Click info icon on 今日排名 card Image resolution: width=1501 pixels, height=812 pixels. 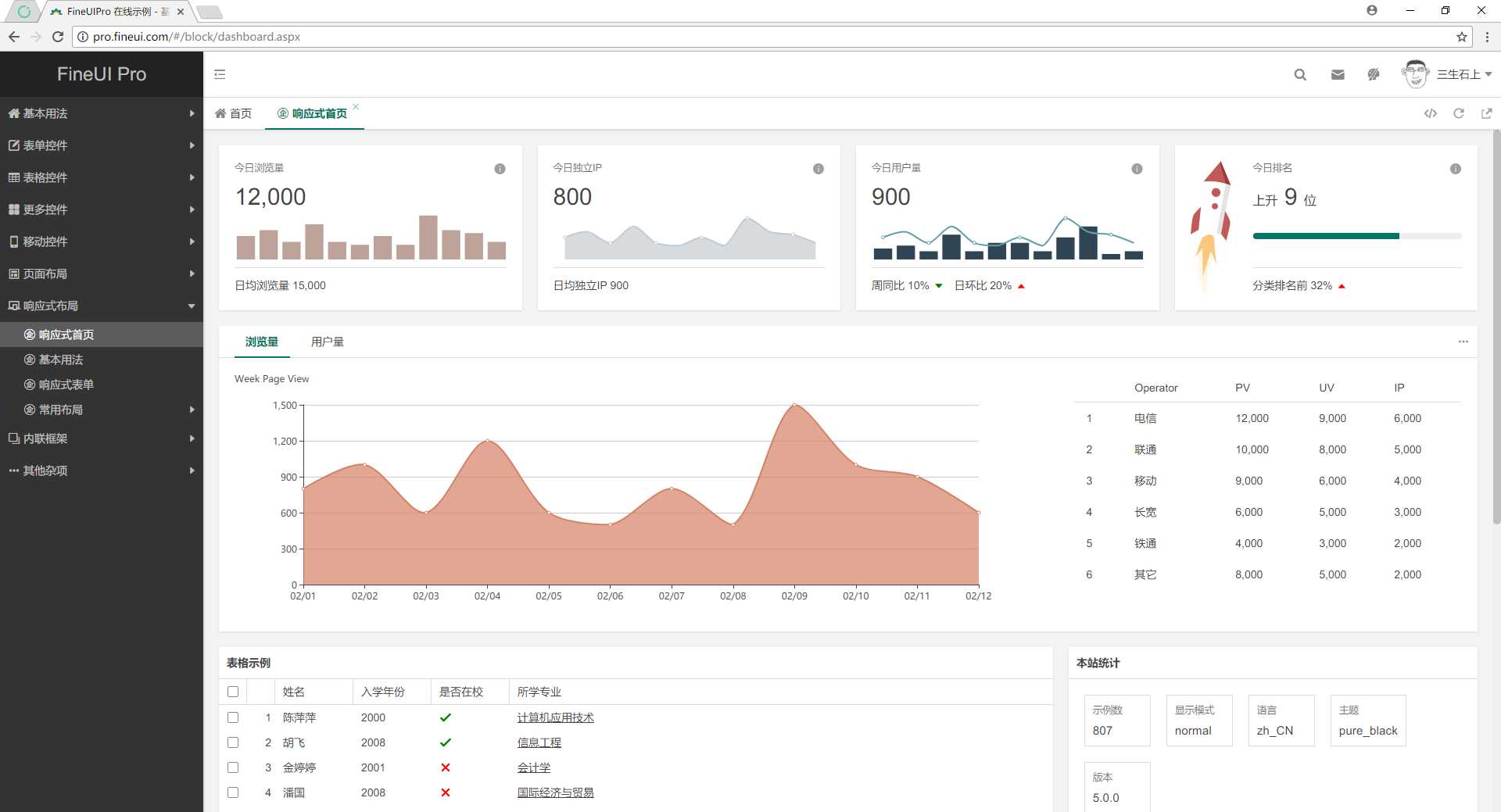1456,169
